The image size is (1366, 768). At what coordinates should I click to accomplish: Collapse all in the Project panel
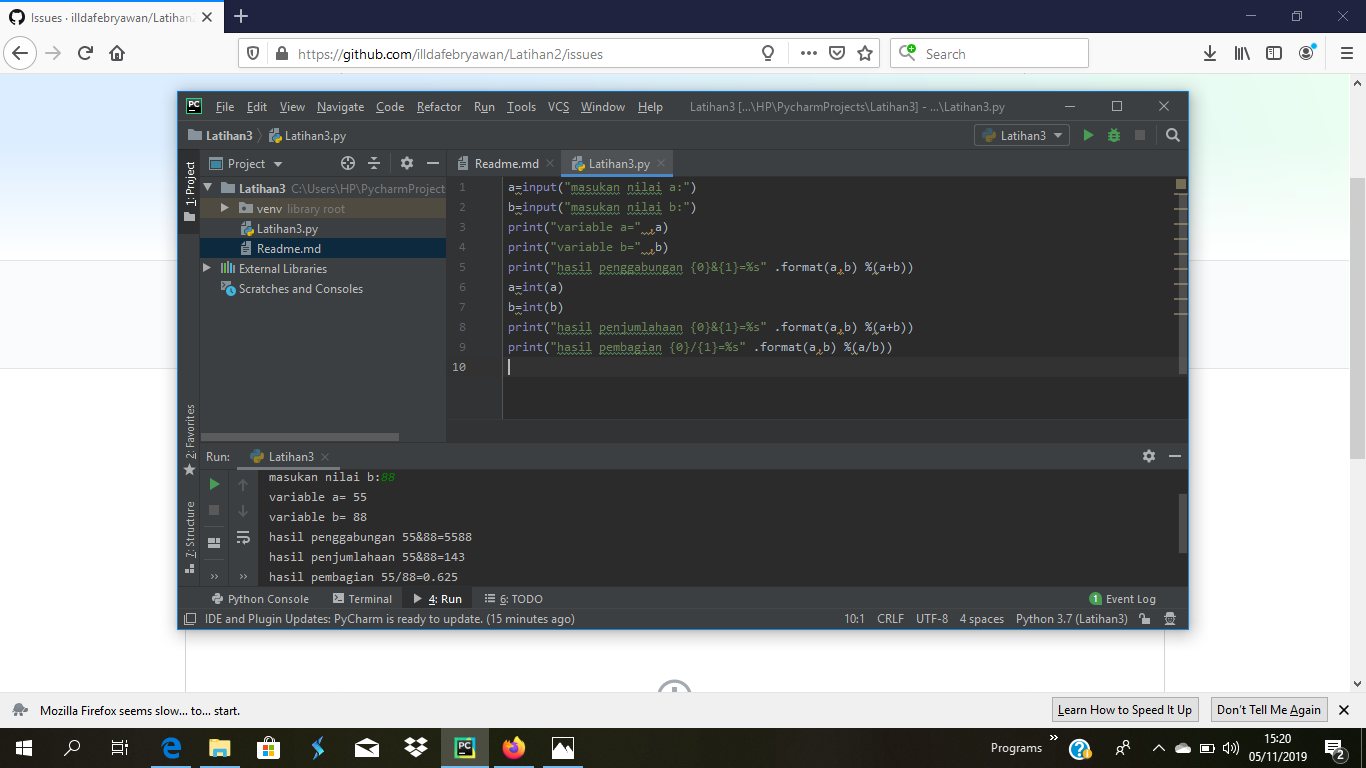pos(374,163)
